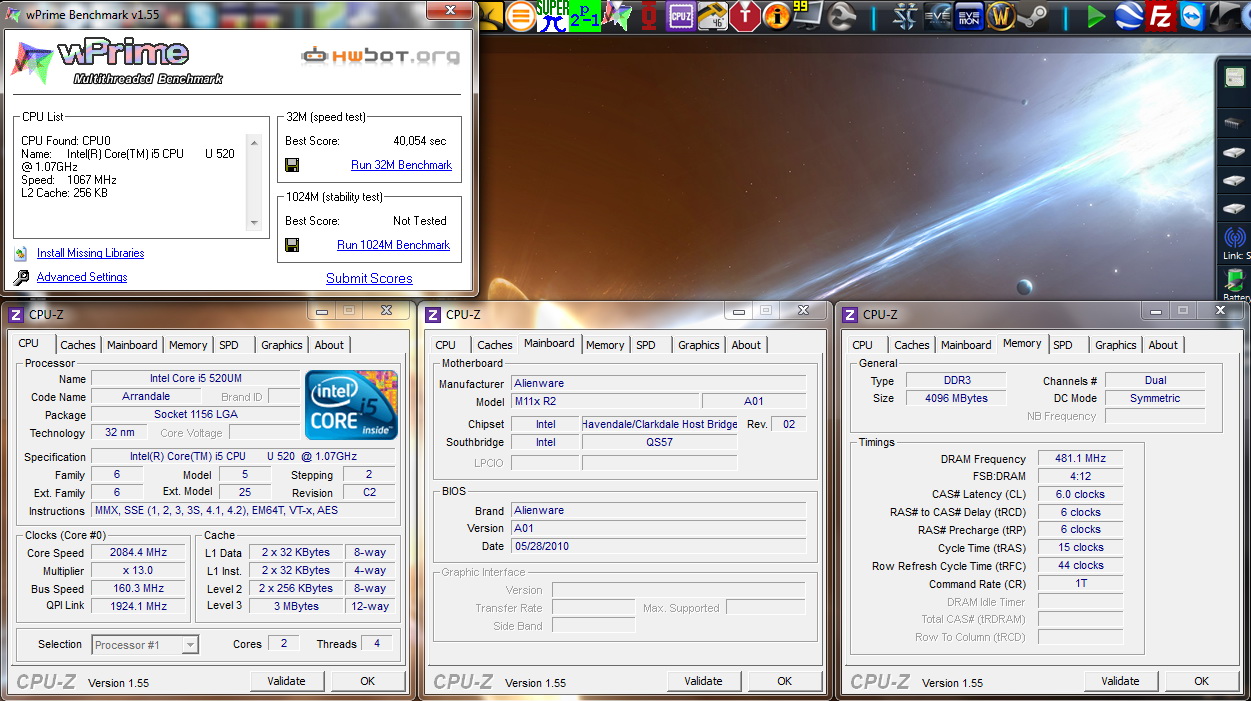Open Processor #1 Selection dropdown
The image size is (1251, 701).
[145, 645]
